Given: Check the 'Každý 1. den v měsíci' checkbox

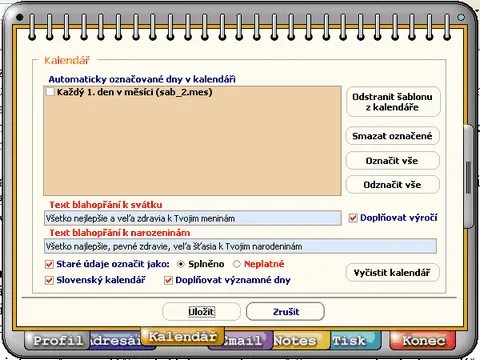Looking at the screenshot, I should tap(50, 92).
